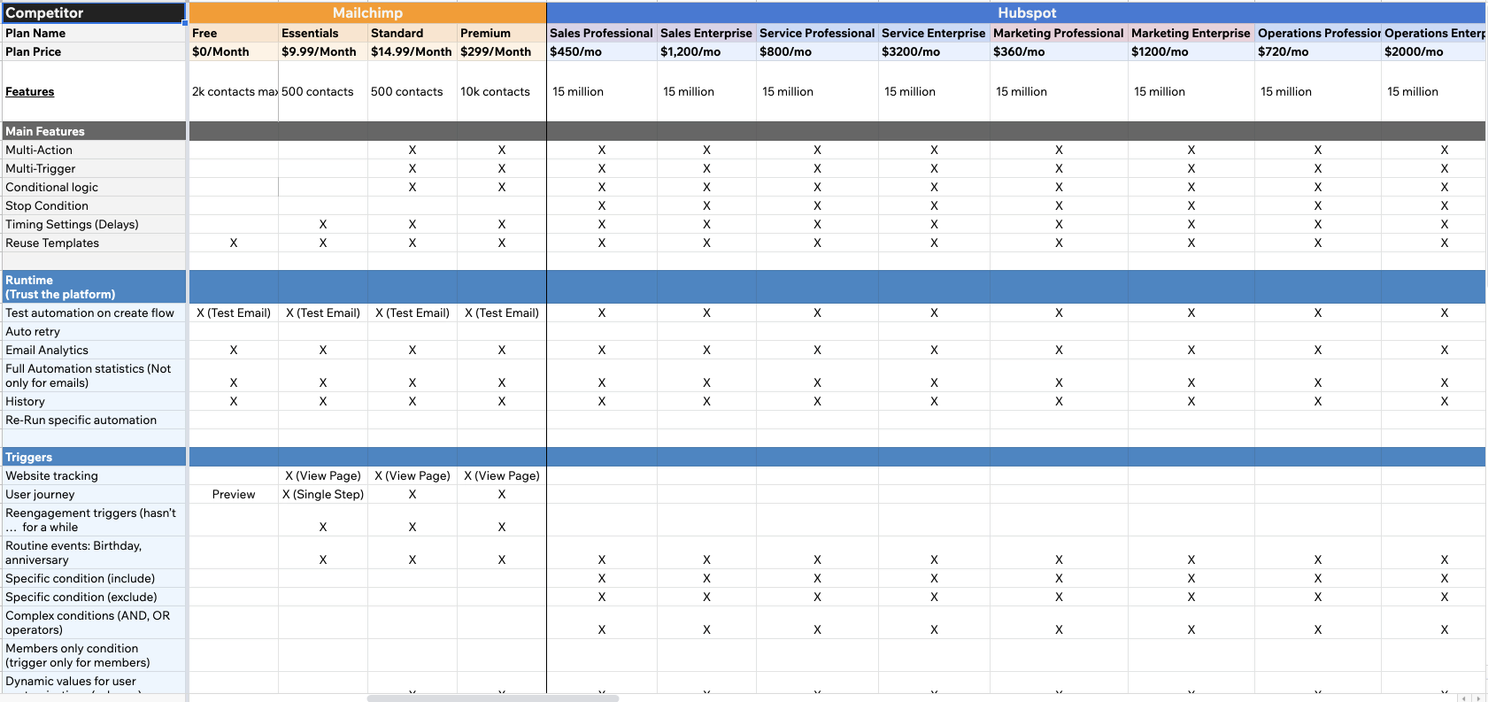Click the $800/mo price cell

coord(818,52)
